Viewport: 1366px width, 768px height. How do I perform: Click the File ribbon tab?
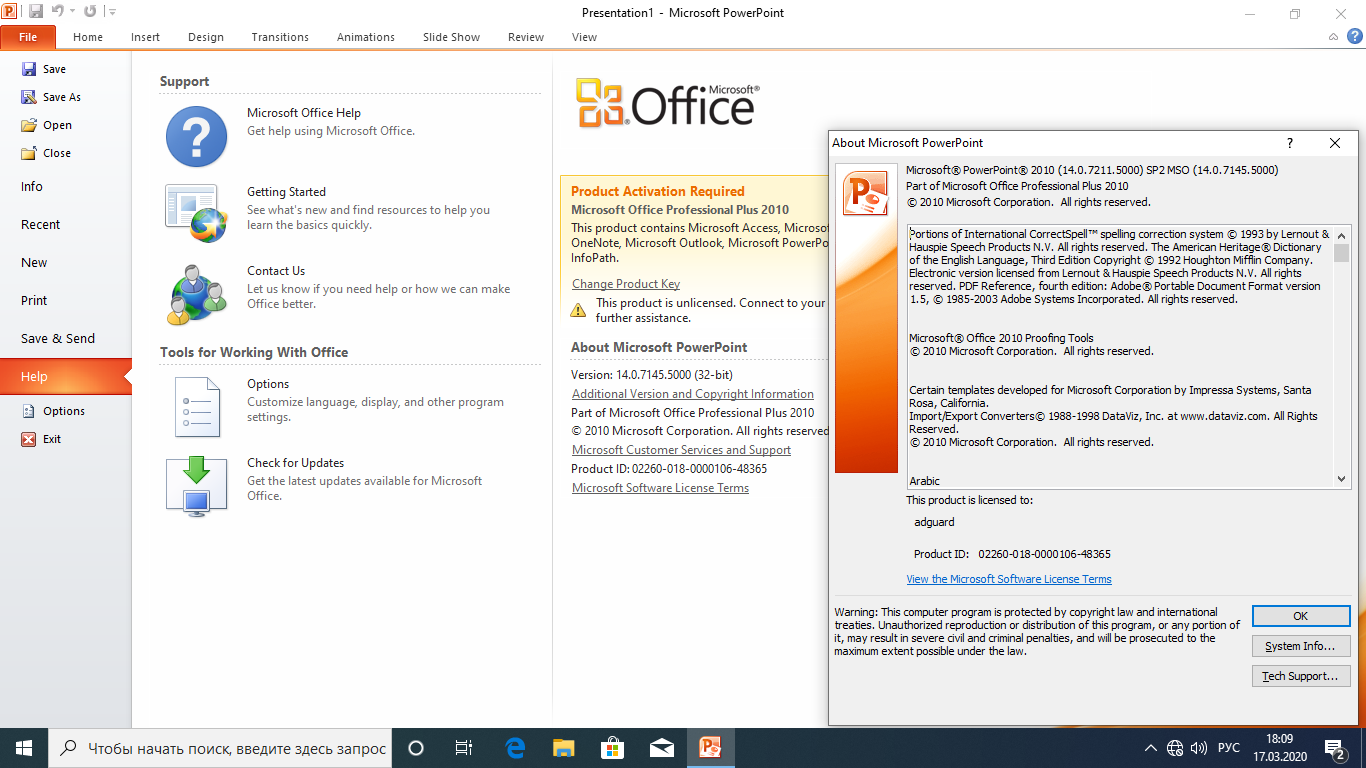pos(28,37)
